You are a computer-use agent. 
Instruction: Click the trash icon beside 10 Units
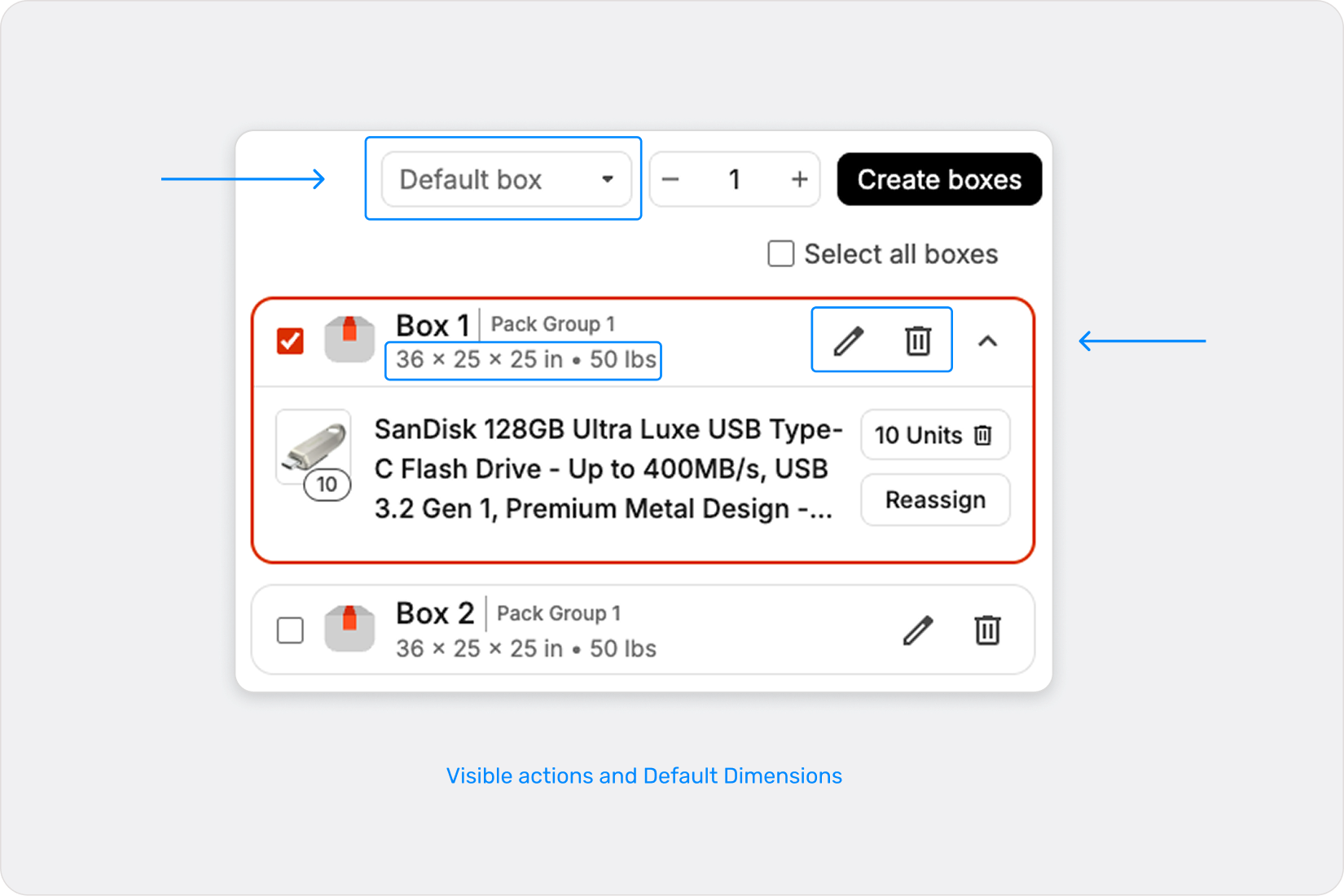983,435
